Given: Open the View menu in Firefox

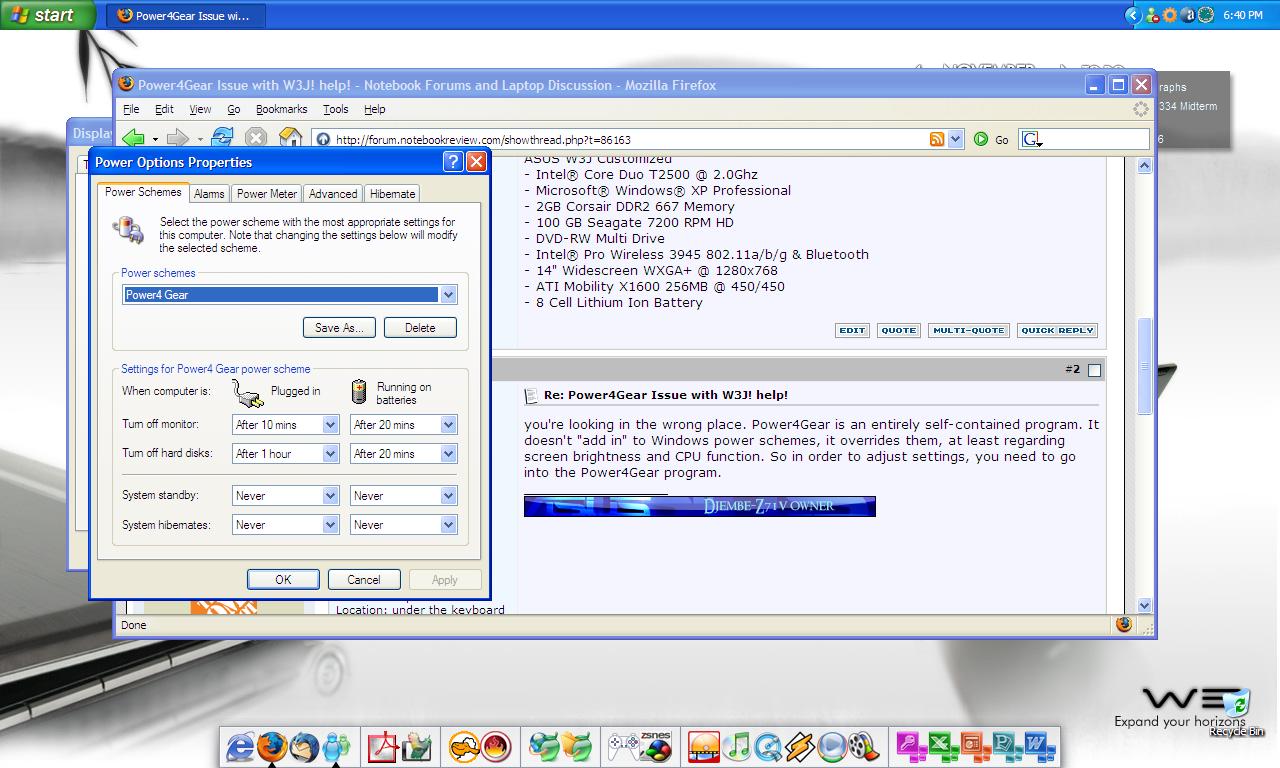Looking at the screenshot, I should [x=200, y=109].
